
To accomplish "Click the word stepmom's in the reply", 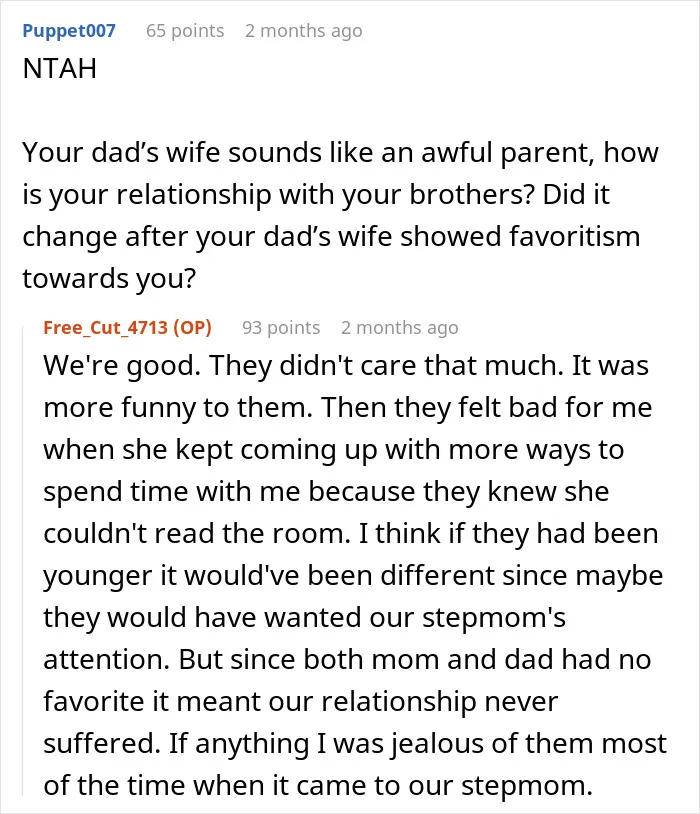I will tap(493, 617).
